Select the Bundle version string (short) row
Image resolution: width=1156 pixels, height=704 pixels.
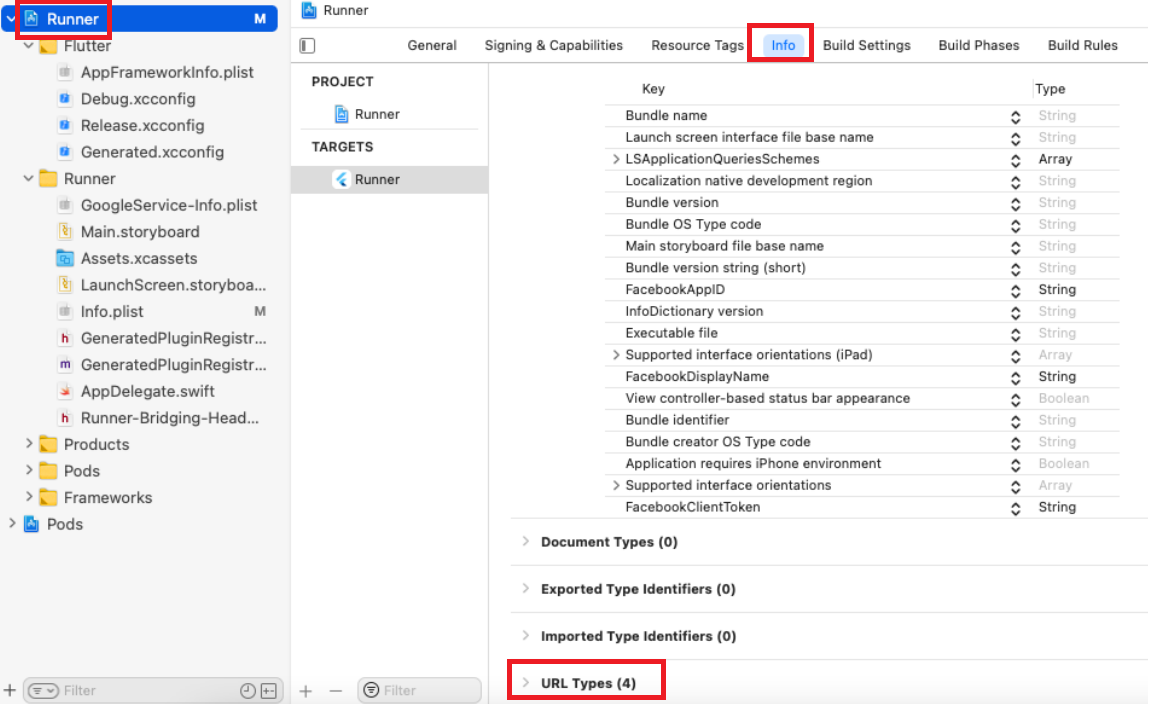click(862, 268)
